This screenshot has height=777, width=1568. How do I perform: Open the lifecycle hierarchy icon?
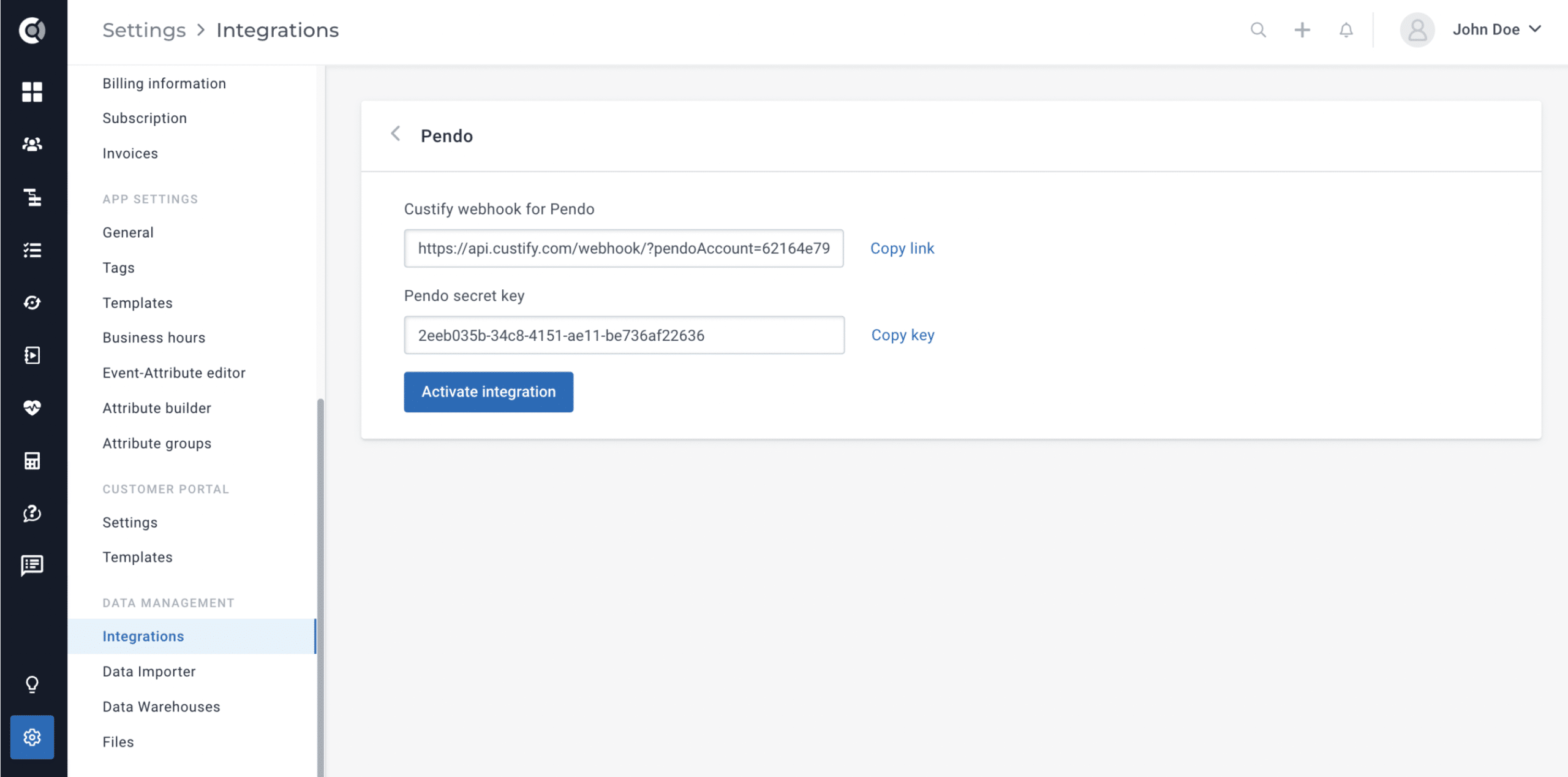tap(32, 197)
